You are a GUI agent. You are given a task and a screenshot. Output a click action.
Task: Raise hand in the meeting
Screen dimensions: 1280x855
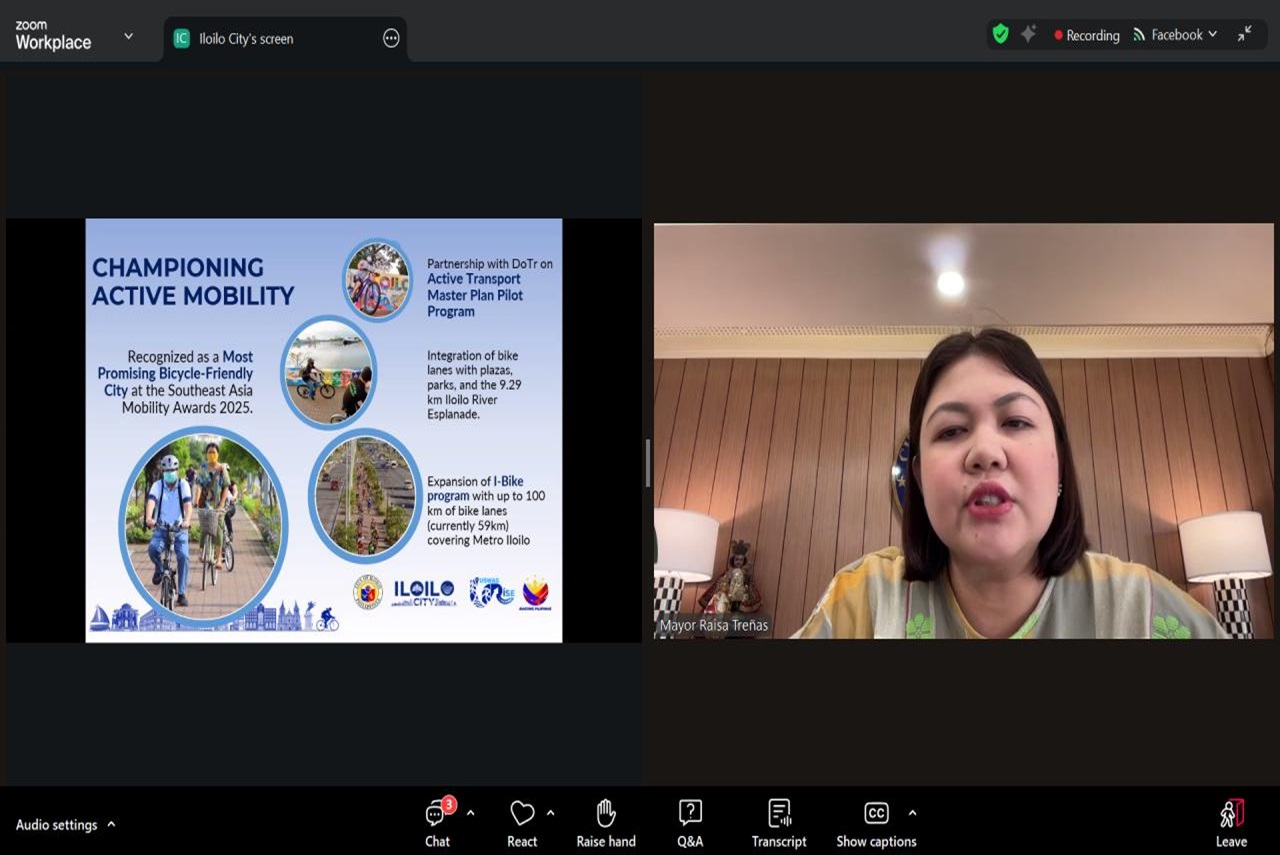(x=605, y=823)
